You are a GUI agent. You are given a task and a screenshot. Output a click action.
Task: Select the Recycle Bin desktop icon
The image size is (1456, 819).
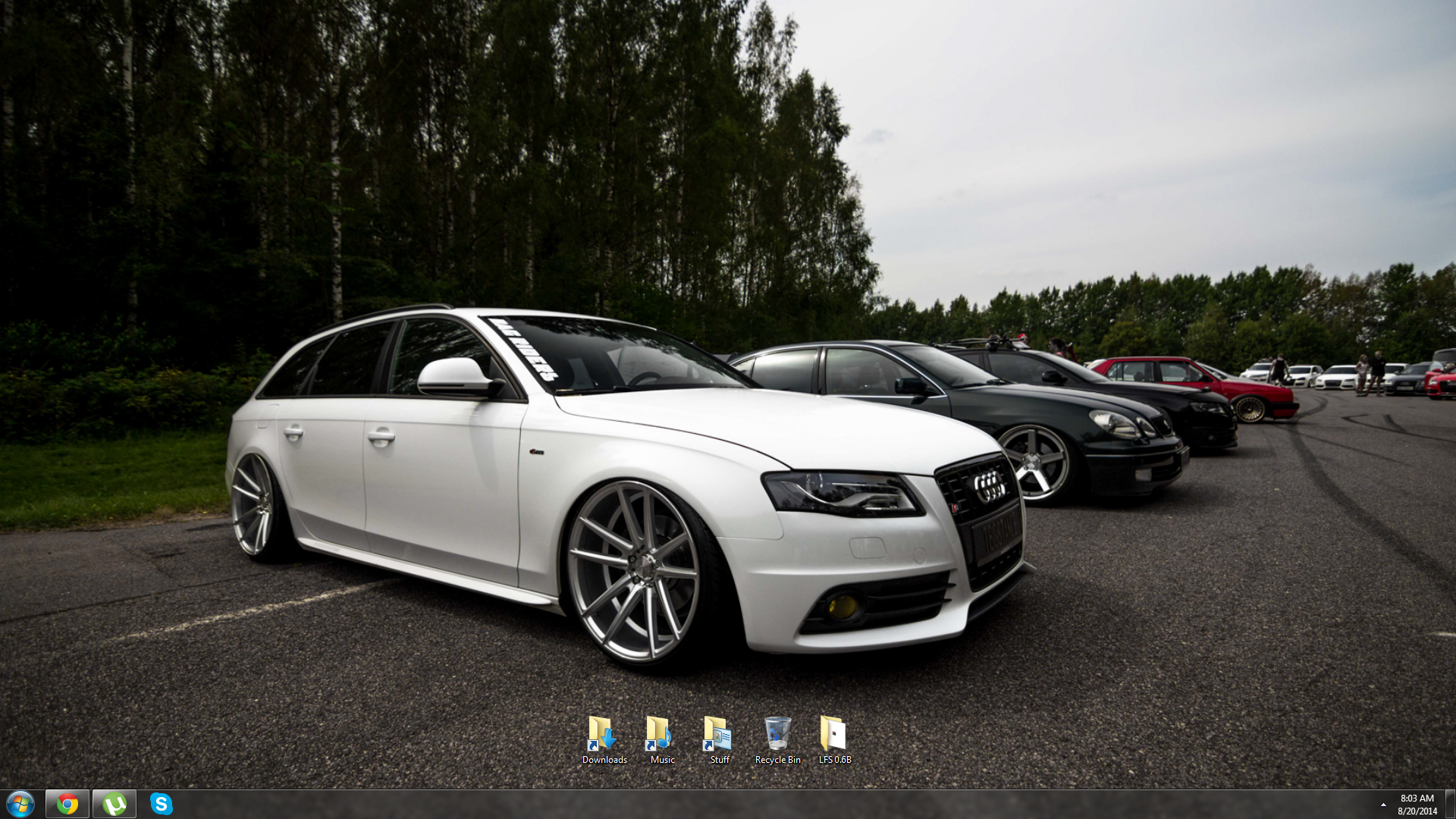pos(777,733)
